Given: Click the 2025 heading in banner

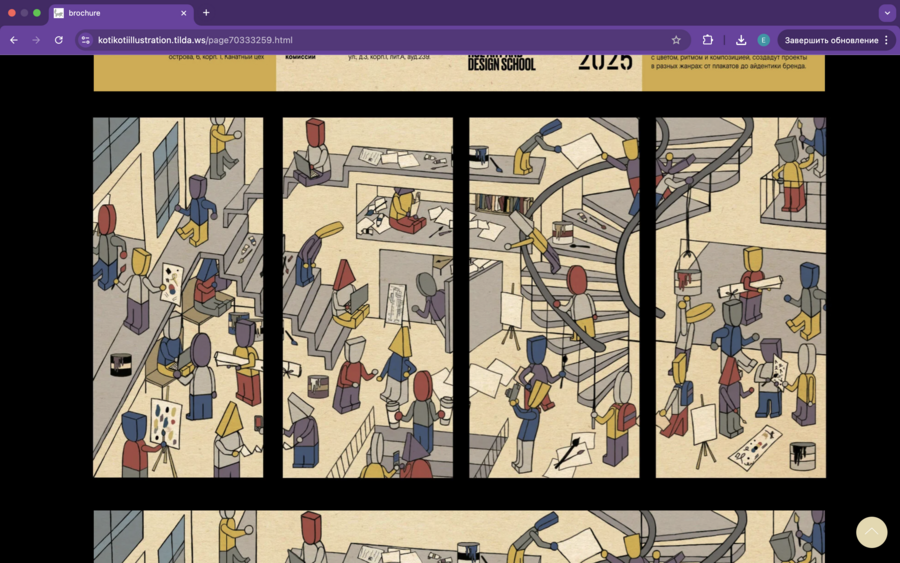Looking at the screenshot, I should (x=605, y=62).
